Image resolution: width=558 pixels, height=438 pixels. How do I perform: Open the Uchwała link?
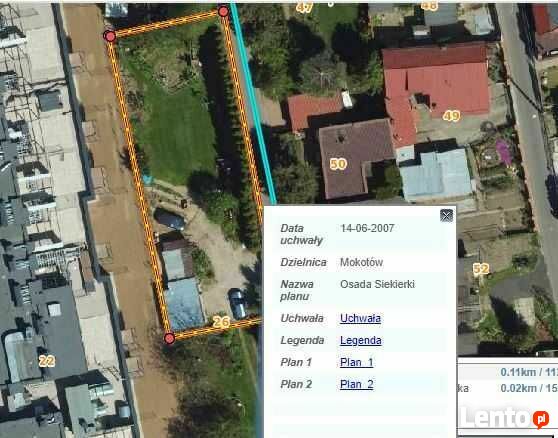[360, 318]
